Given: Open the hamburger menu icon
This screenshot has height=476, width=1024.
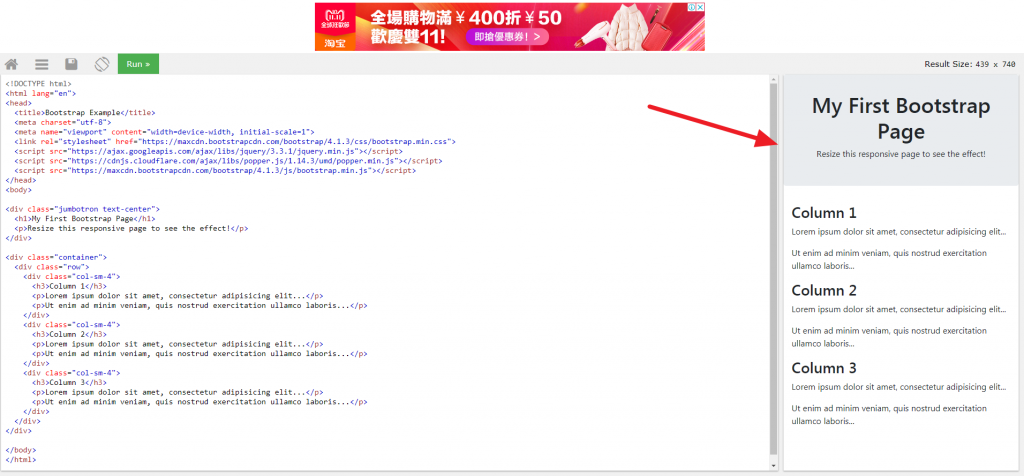Looking at the screenshot, I should tap(42, 64).
